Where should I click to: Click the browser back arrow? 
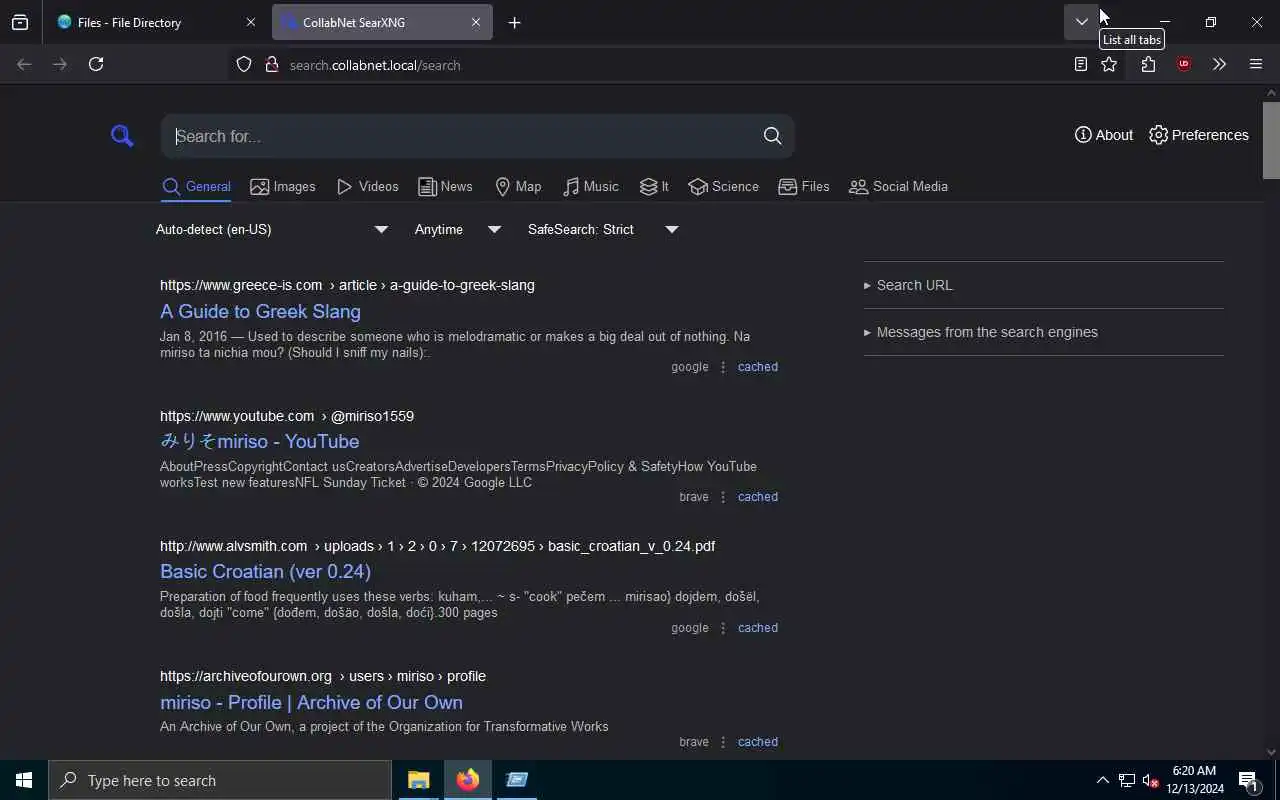pos(24,64)
